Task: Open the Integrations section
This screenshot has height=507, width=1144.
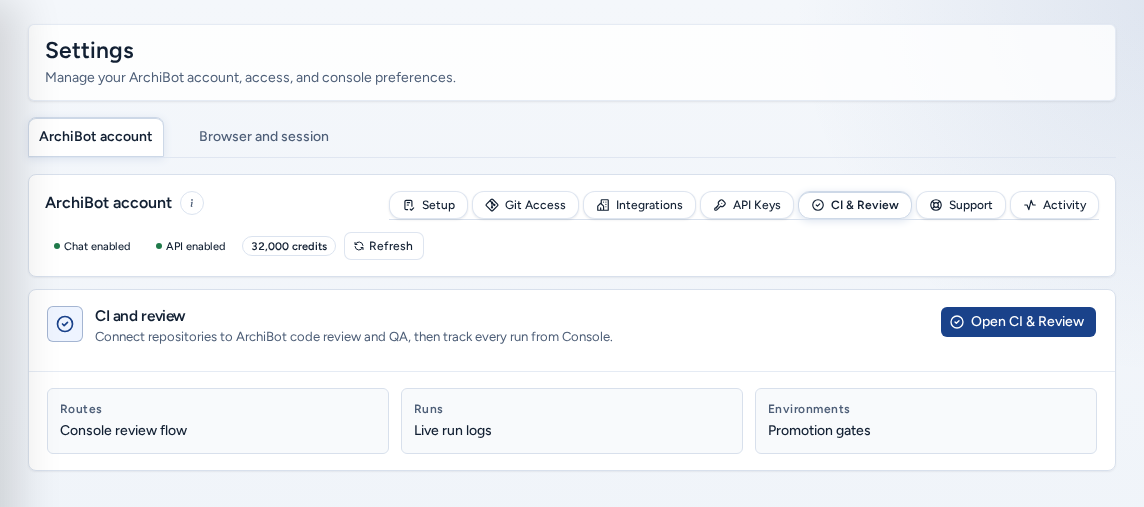Action: click(x=639, y=205)
